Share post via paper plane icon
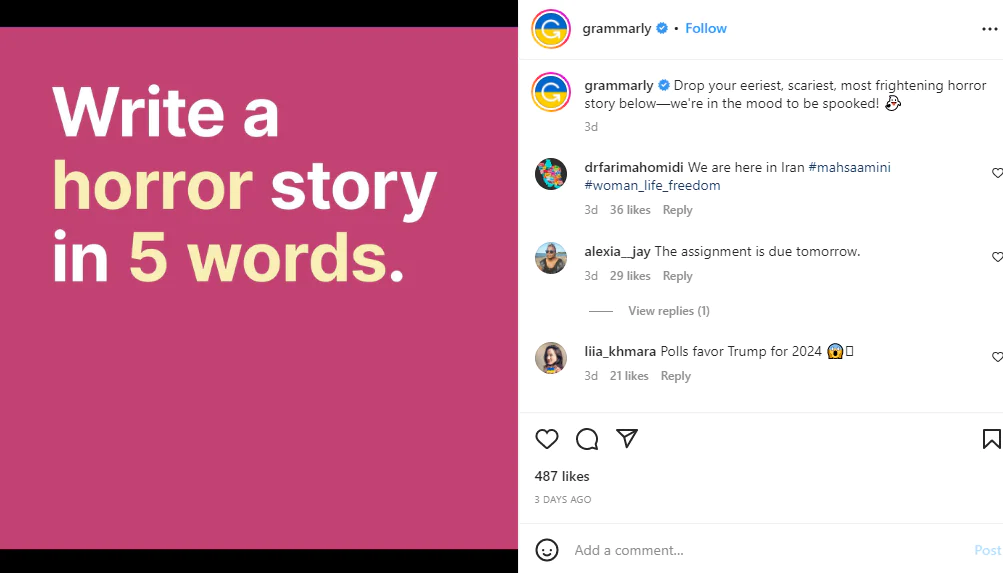Image resolution: width=1003 pixels, height=573 pixels. pyautogui.click(x=627, y=439)
